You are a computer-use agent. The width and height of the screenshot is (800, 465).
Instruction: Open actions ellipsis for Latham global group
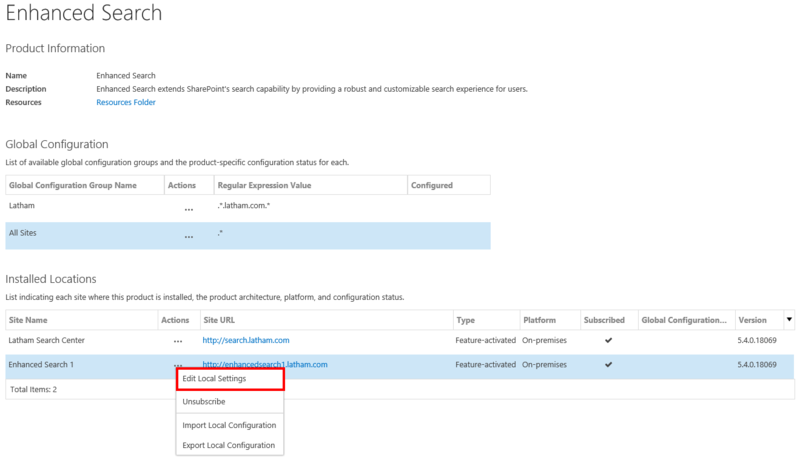click(188, 209)
